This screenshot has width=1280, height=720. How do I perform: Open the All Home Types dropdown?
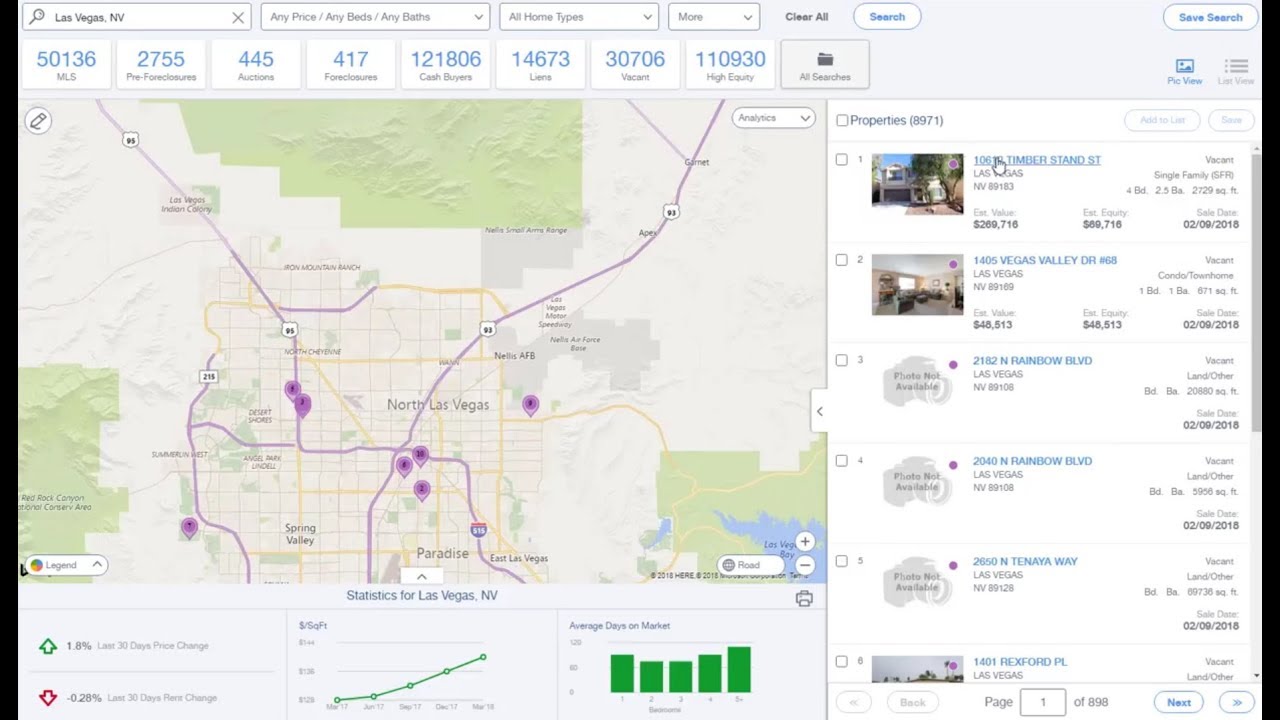tap(579, 17)
